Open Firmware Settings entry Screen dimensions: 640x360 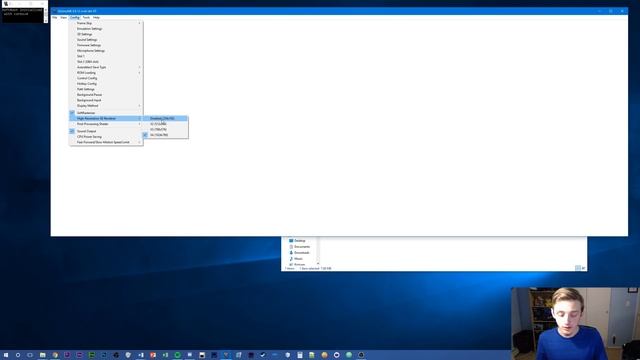tap(106, 45)
